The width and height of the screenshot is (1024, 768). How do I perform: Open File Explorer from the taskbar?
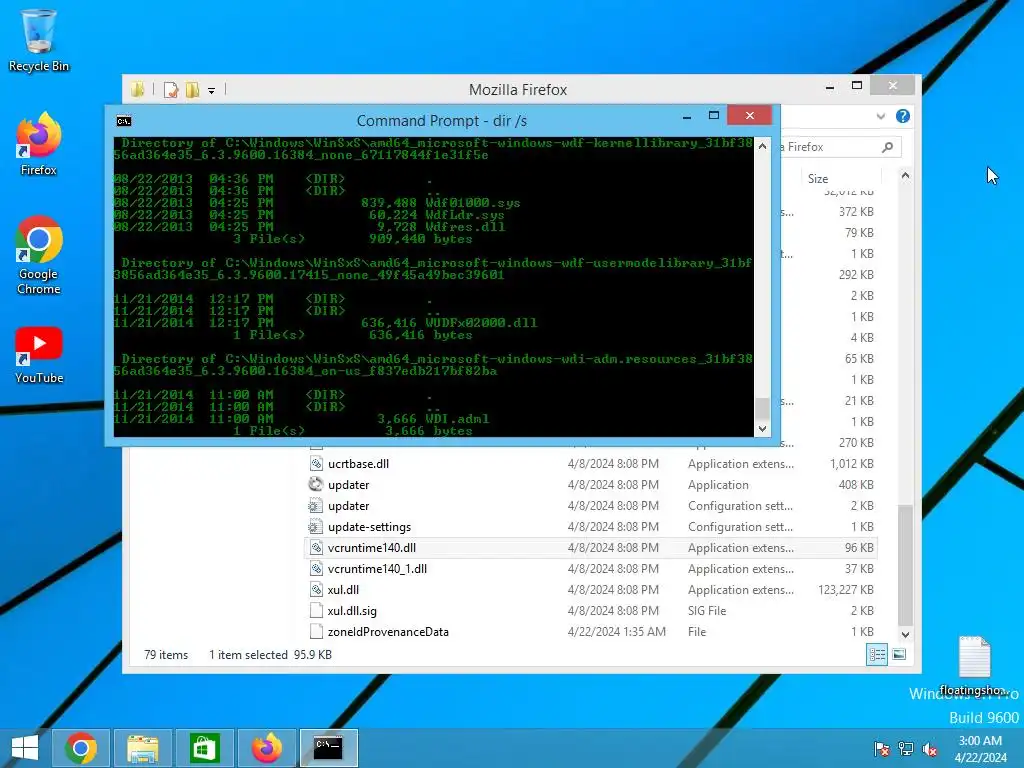142,748
